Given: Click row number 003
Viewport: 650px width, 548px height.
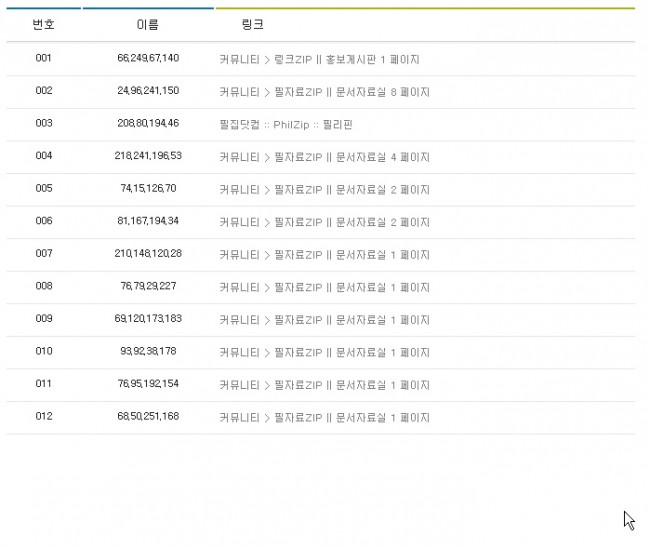Looking at the screenshot, I should [x=44, y=123].
